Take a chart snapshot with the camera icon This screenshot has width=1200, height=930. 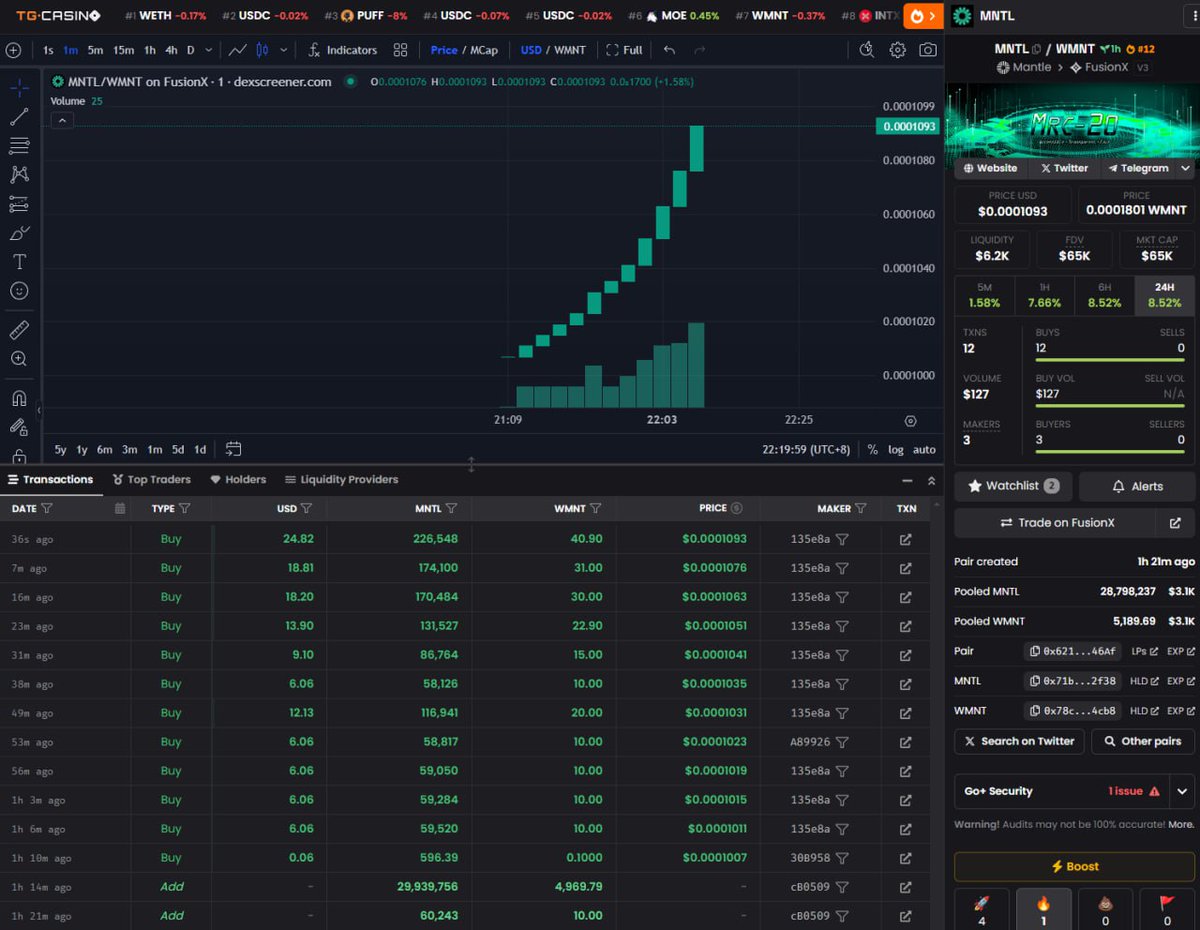(928, 49)
